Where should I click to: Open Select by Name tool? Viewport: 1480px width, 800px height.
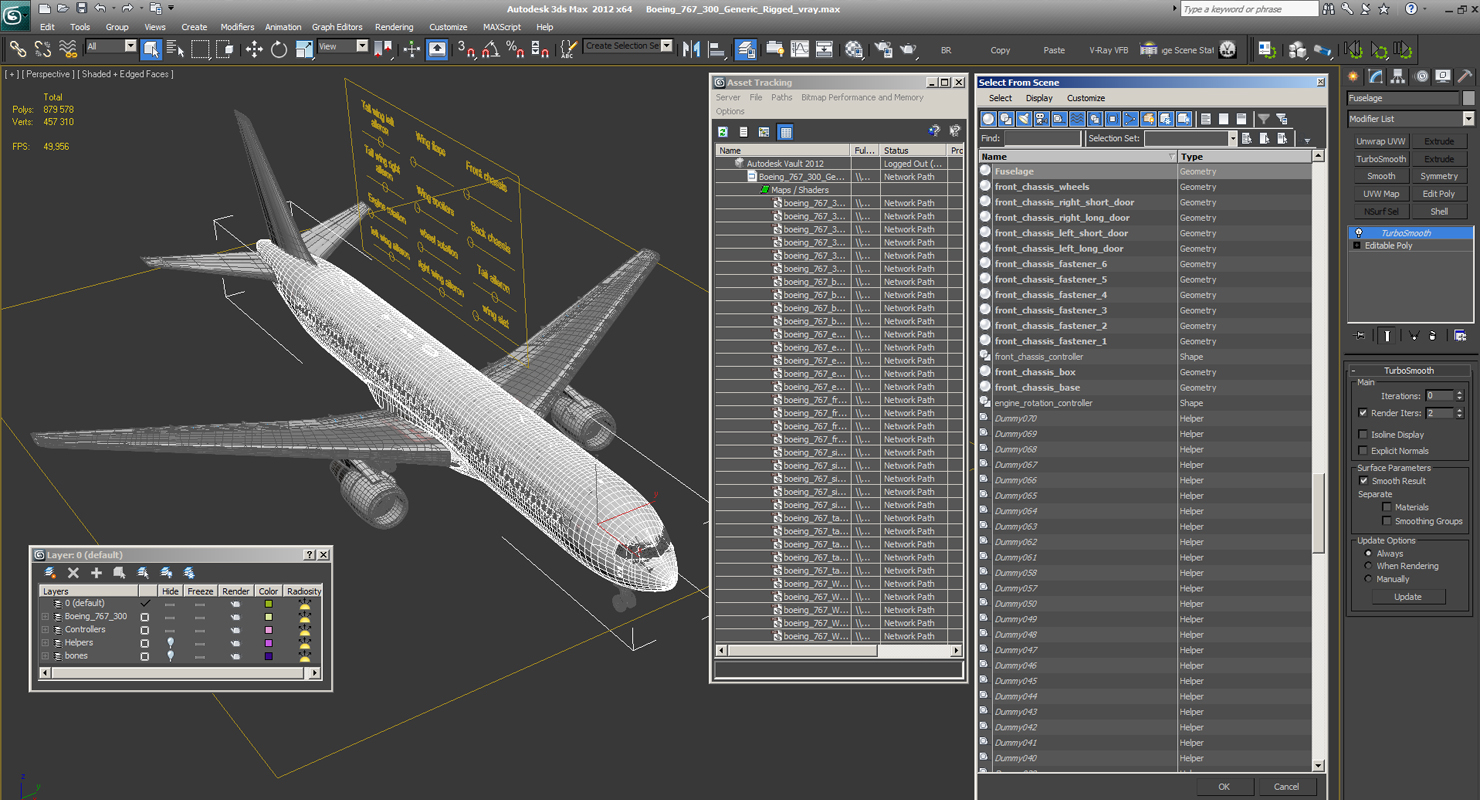coord(175,48)
